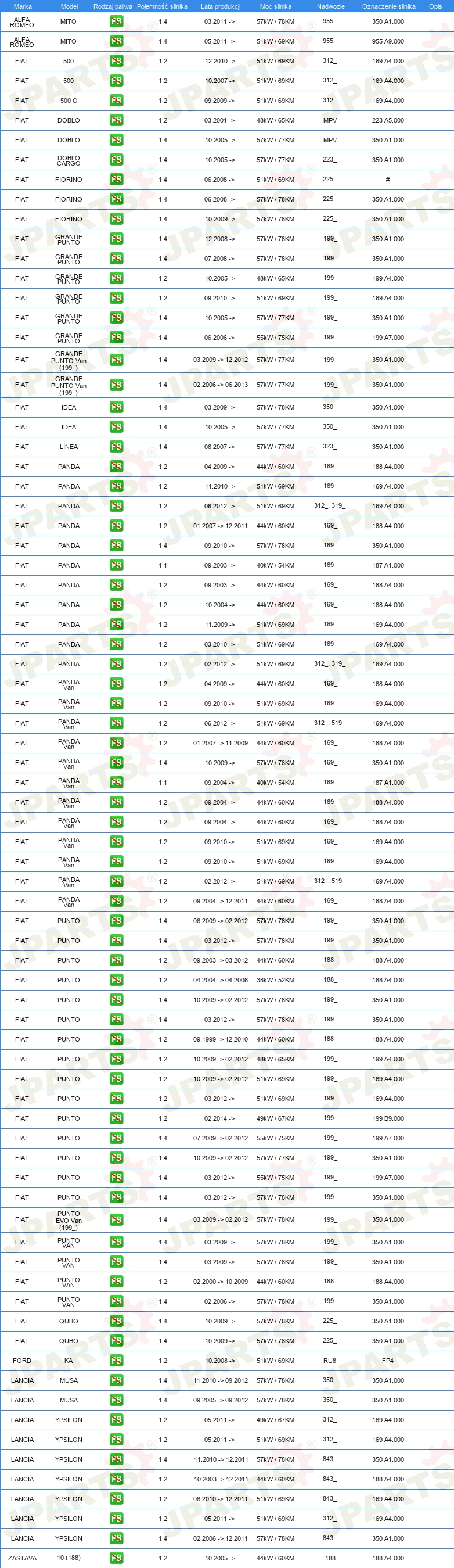This screenshot has height=1568, width=454.
Task: Click the 38kW / 52KM power cell
Action: click(275, 980)
